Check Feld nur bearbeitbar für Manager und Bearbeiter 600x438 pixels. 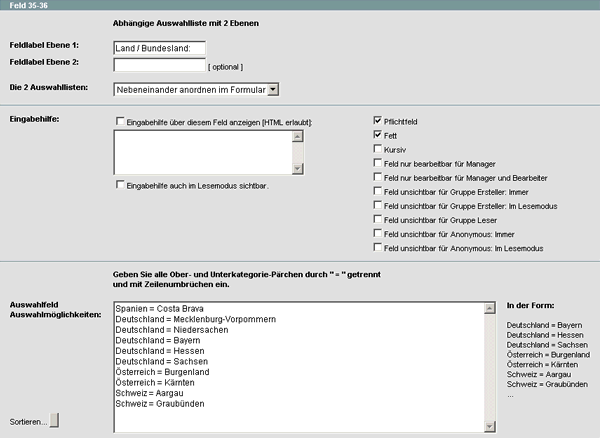point(378,177)
